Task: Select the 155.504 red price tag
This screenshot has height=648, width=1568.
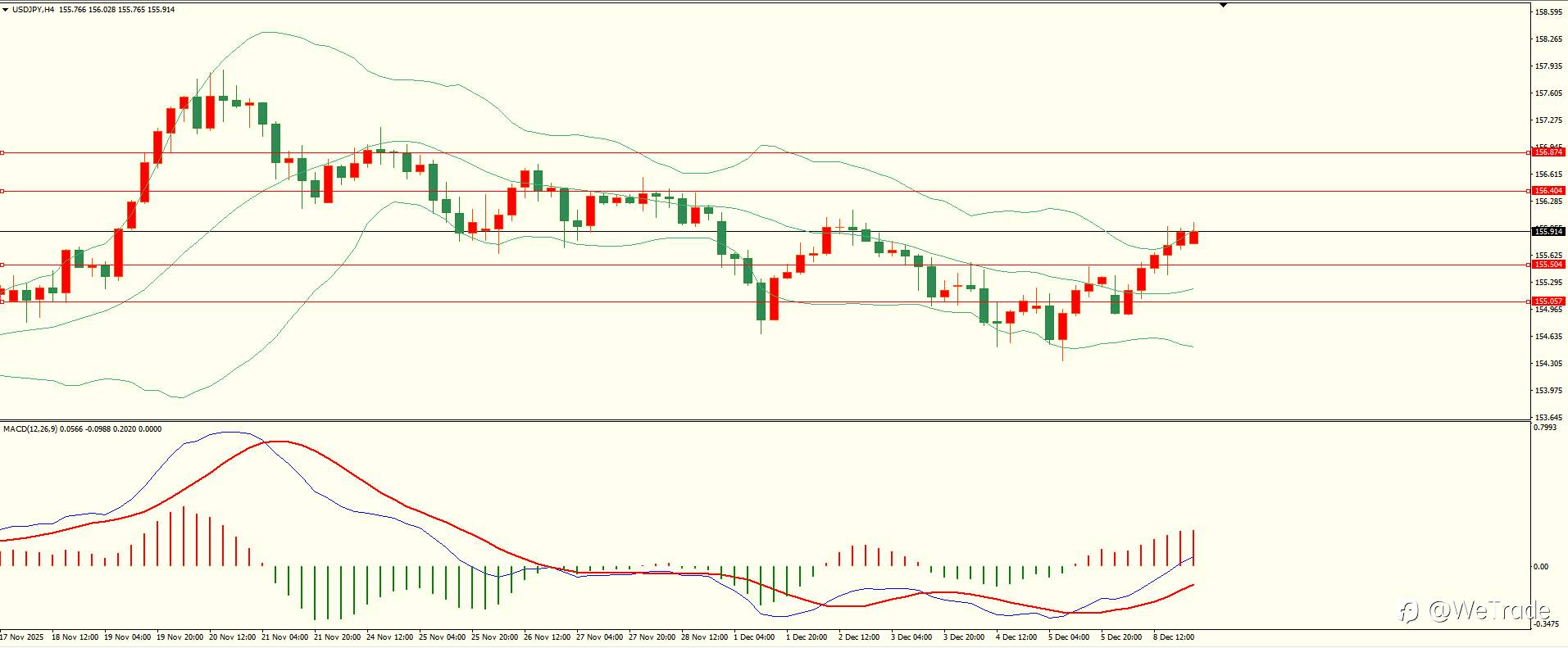Action: click(1548, 265)
